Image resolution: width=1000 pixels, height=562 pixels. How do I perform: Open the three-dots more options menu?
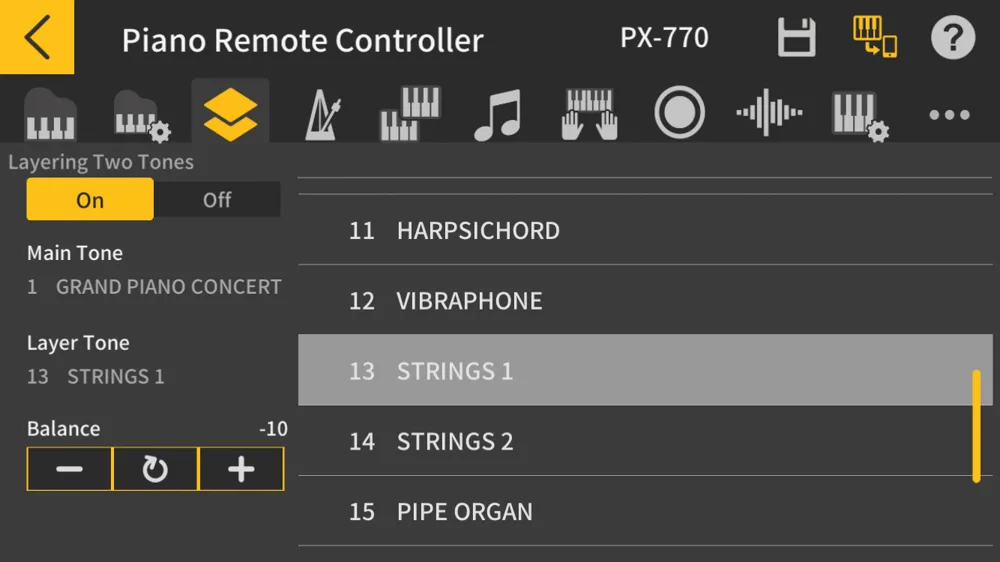[948, 115]
